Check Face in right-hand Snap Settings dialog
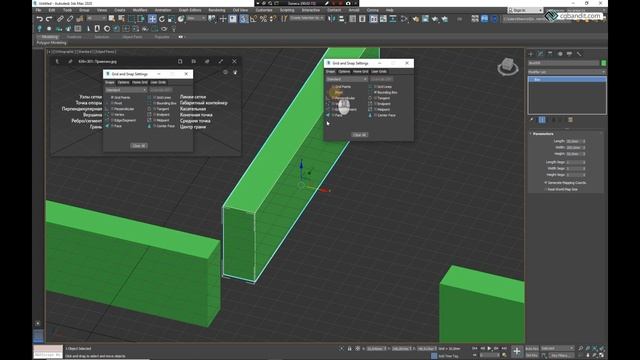 click(x=333, y=115)
